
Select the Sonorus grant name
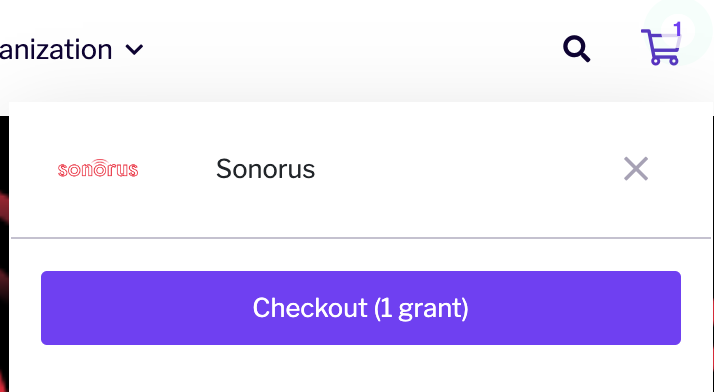pos(265,169)
